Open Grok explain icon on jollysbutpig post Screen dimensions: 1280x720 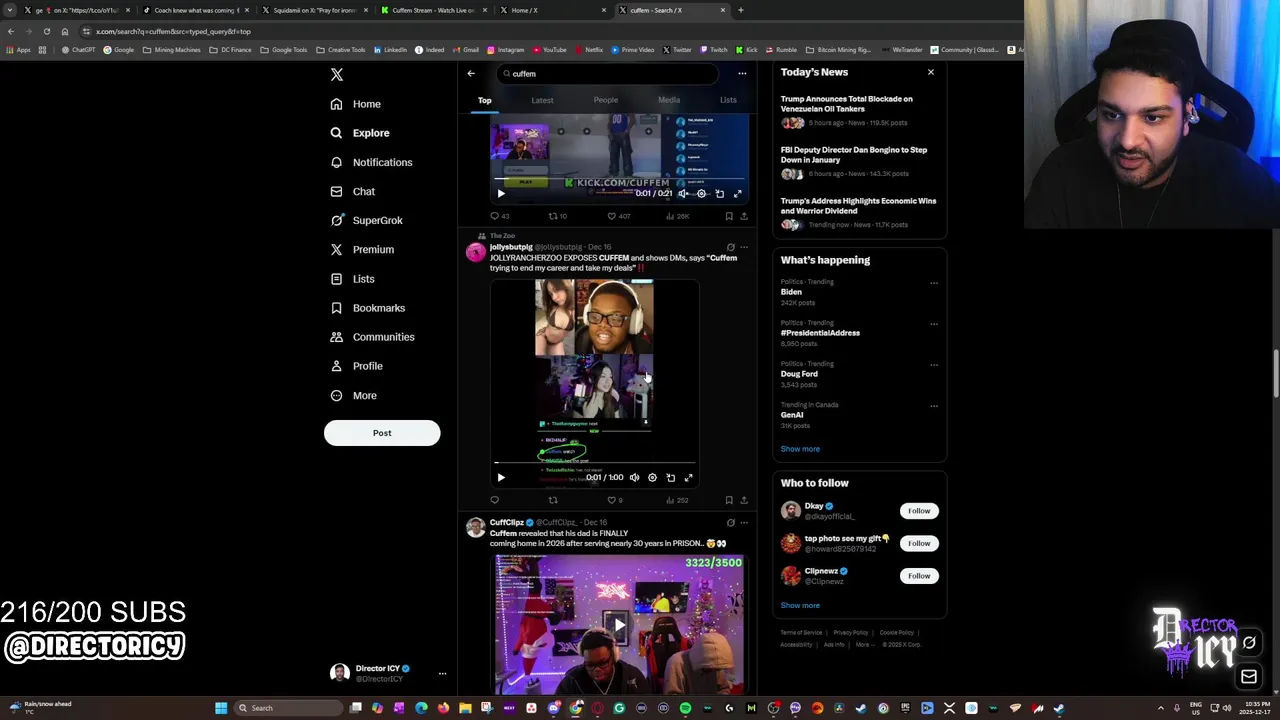730,247
